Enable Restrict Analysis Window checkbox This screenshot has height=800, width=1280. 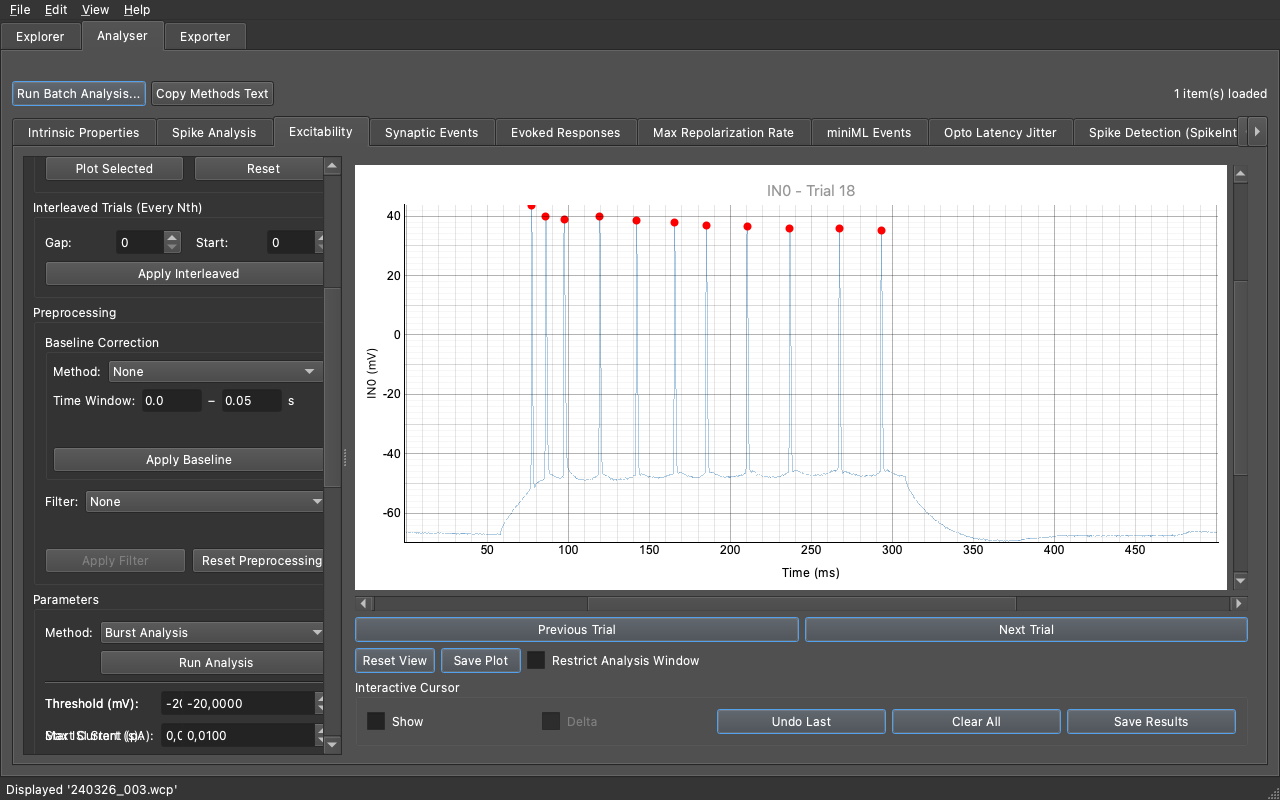click(x=536, y=661)
